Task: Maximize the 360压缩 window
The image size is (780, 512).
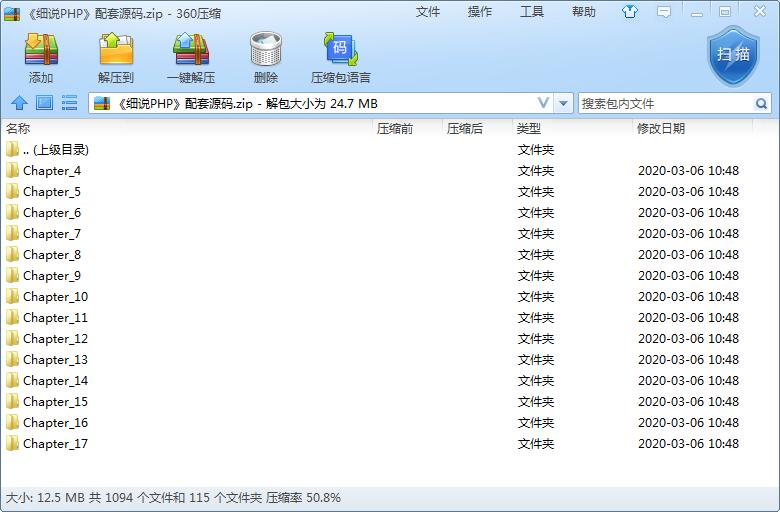Action: (725, 11)
